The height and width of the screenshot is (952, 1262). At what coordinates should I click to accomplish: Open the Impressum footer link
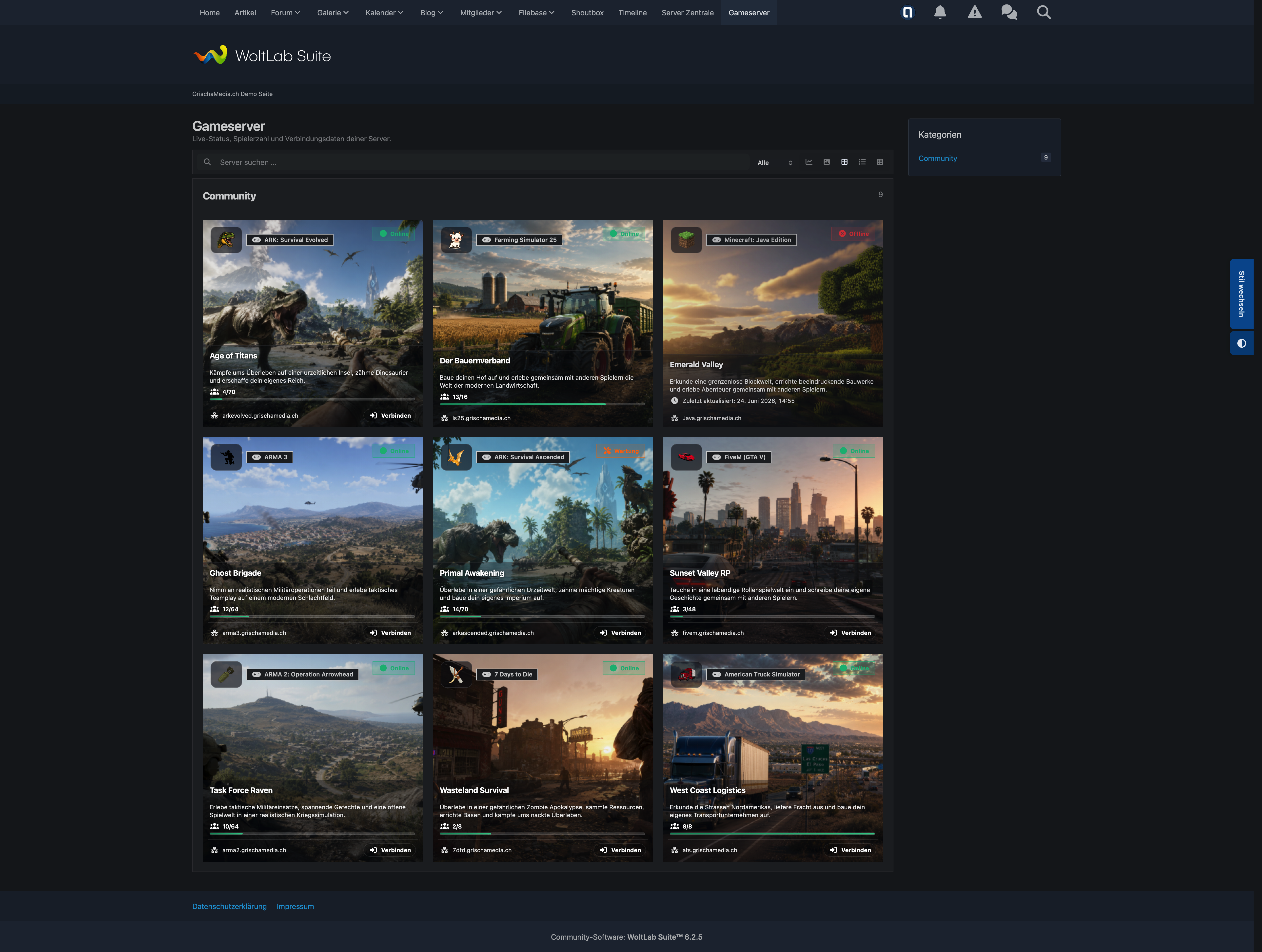(x=295, y=906)
